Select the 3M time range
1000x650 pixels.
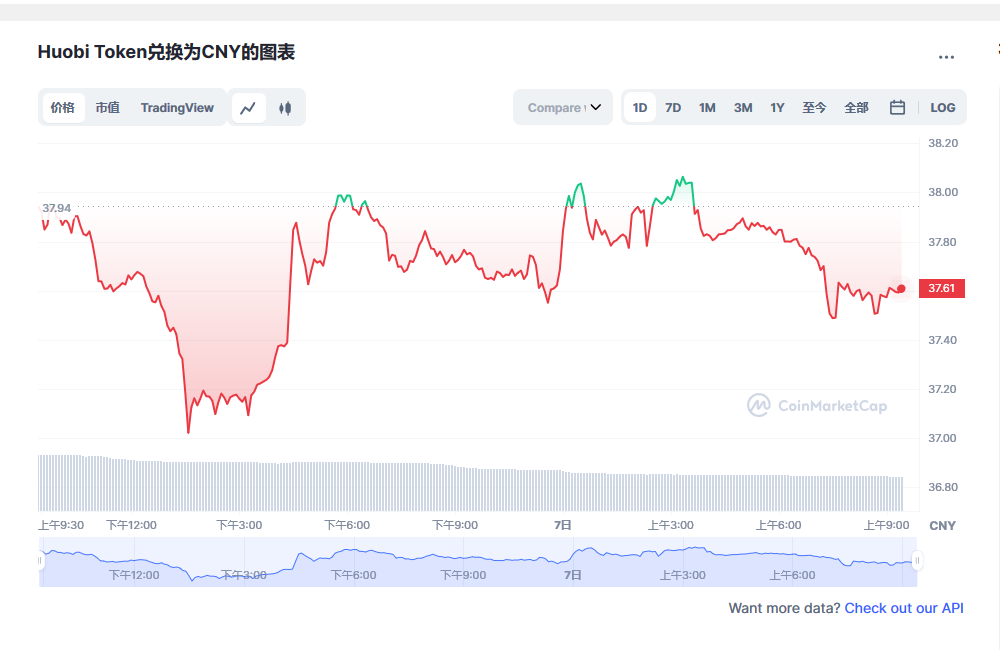tap(743, 107)
